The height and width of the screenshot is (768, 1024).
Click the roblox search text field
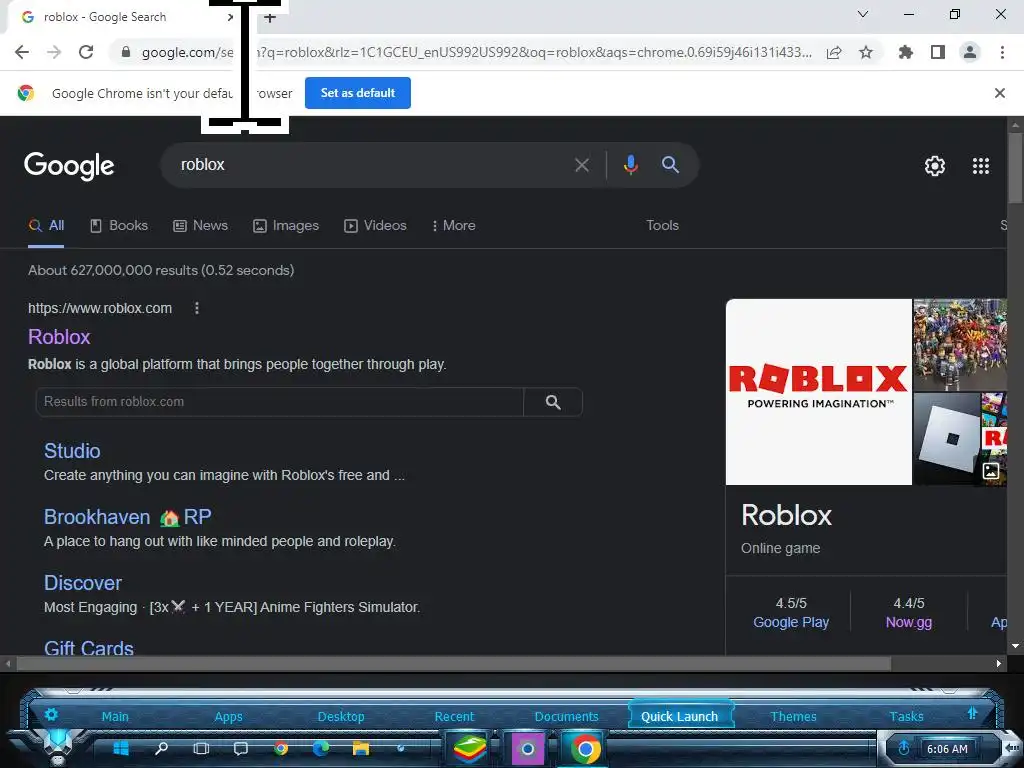pos(366,165)
